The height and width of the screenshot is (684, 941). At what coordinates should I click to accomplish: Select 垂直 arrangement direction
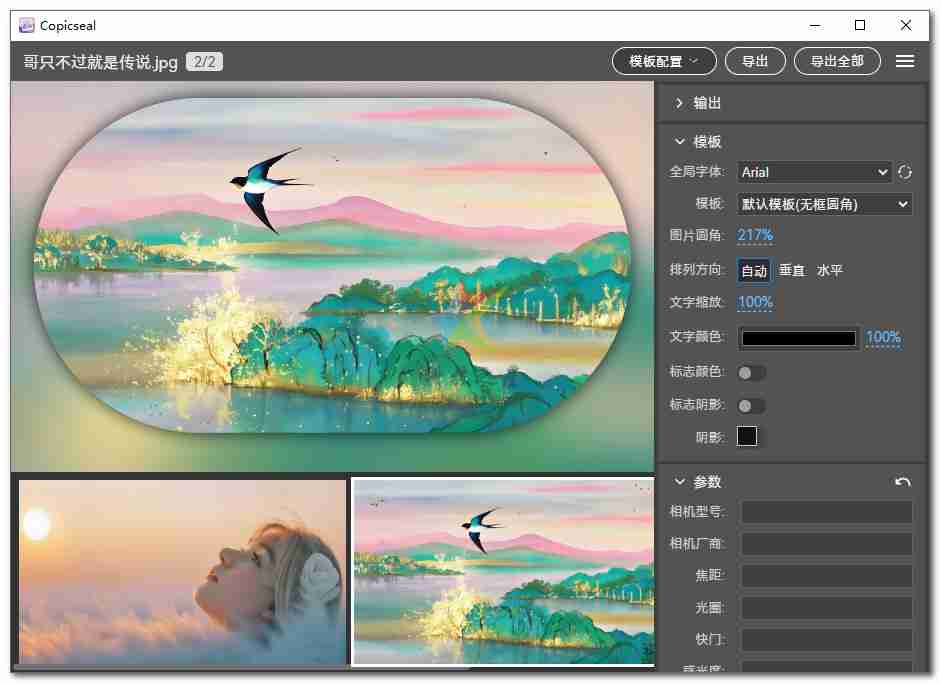pos(792,270)
